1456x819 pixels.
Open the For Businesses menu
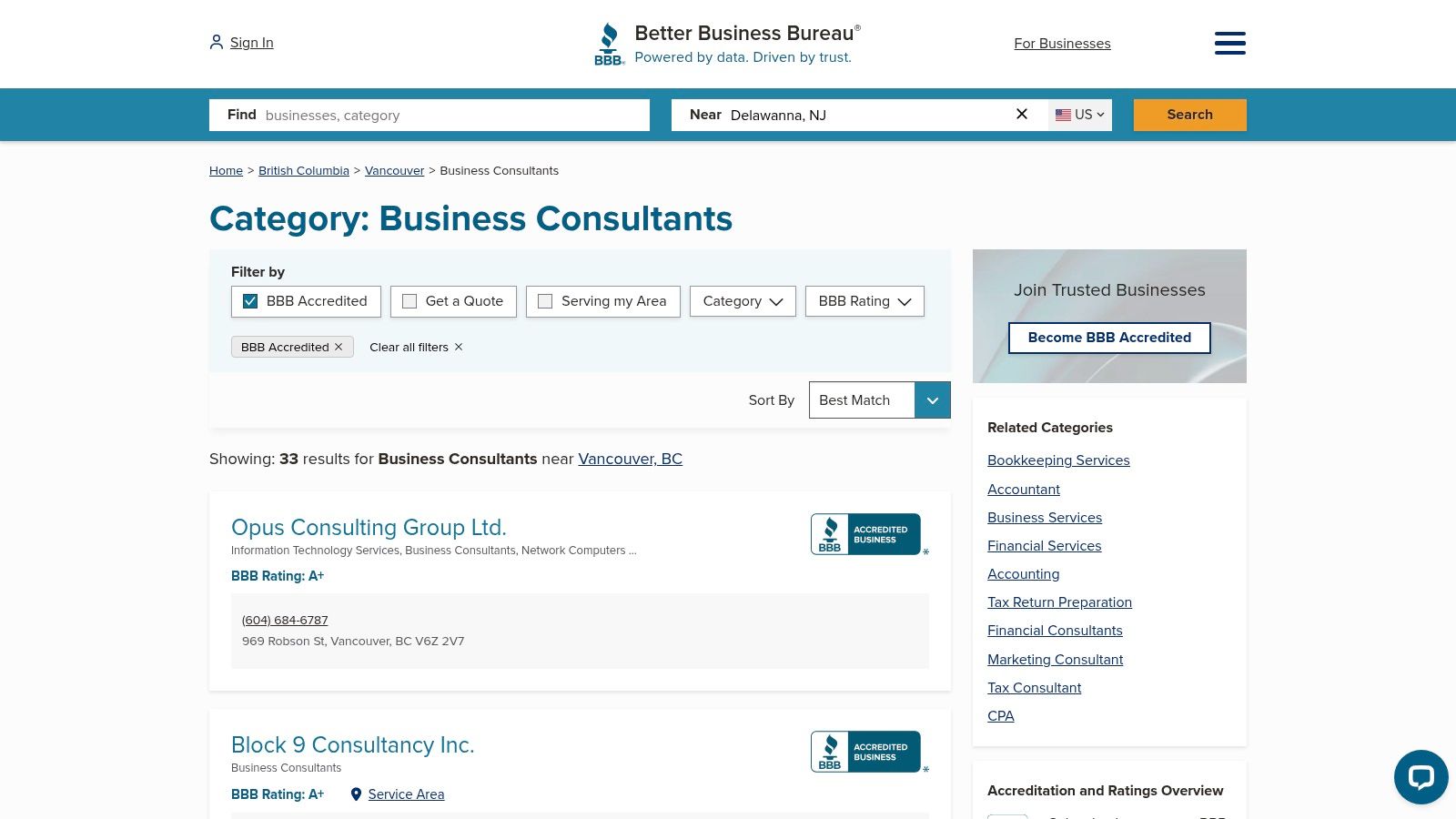(1062, 43)
